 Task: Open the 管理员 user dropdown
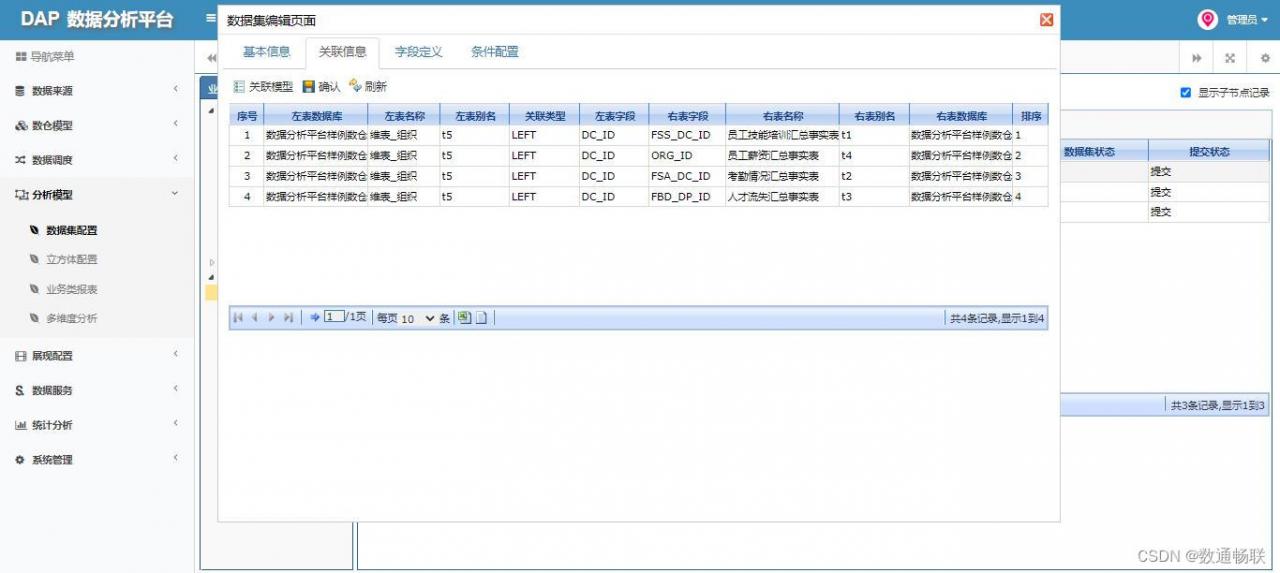[1247, 19]
